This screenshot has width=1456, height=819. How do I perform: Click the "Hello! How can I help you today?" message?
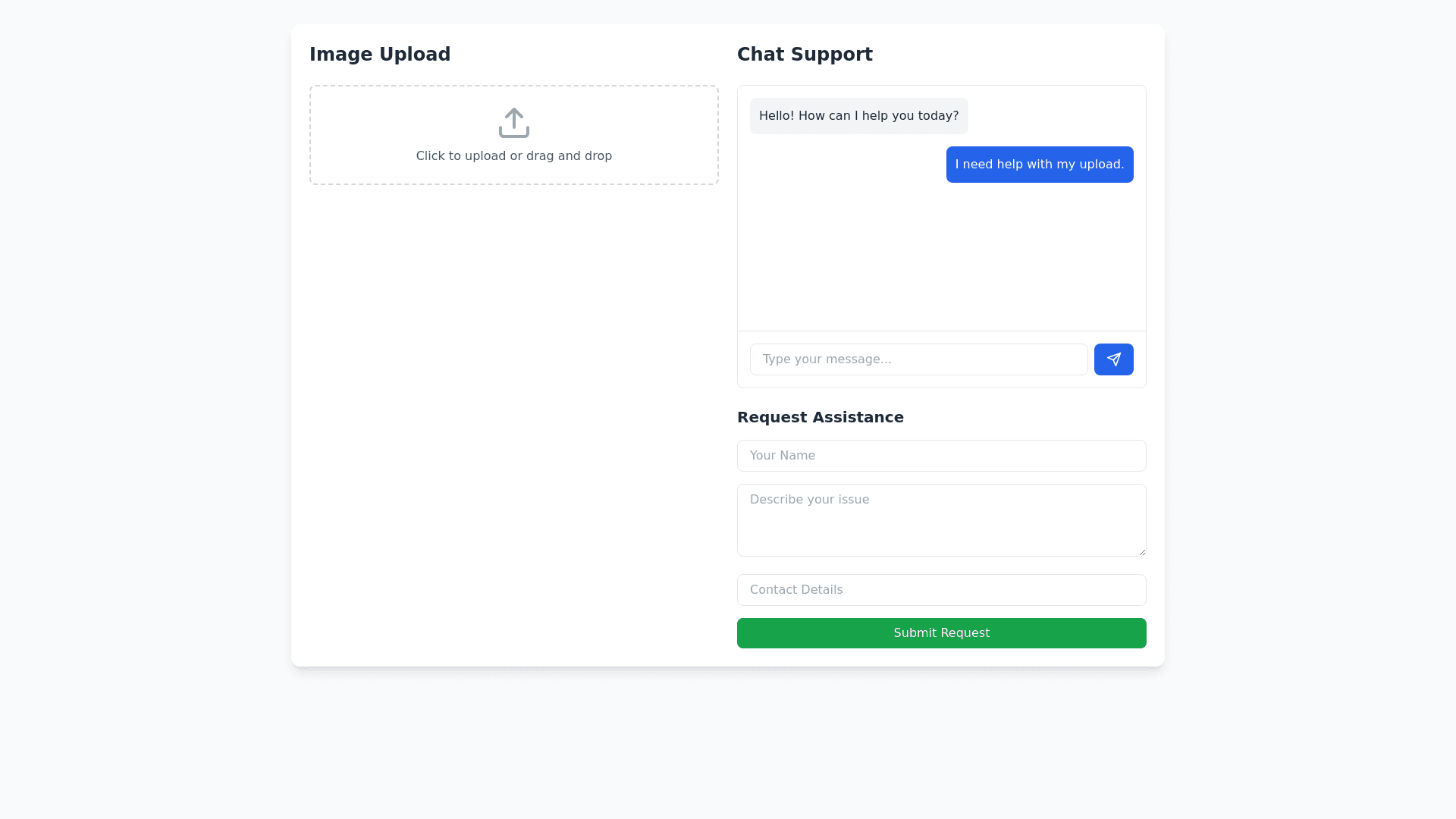pyautogui.click(x=858, y=116)
